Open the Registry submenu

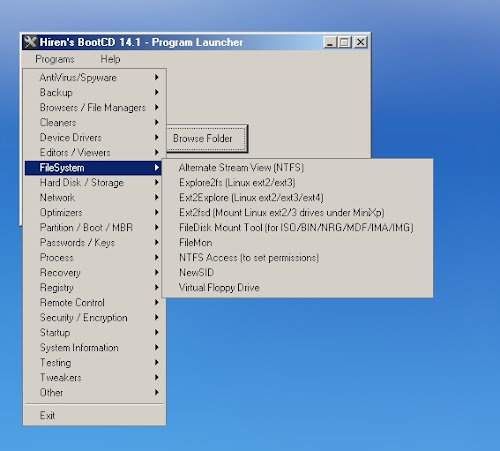(93, 287)
